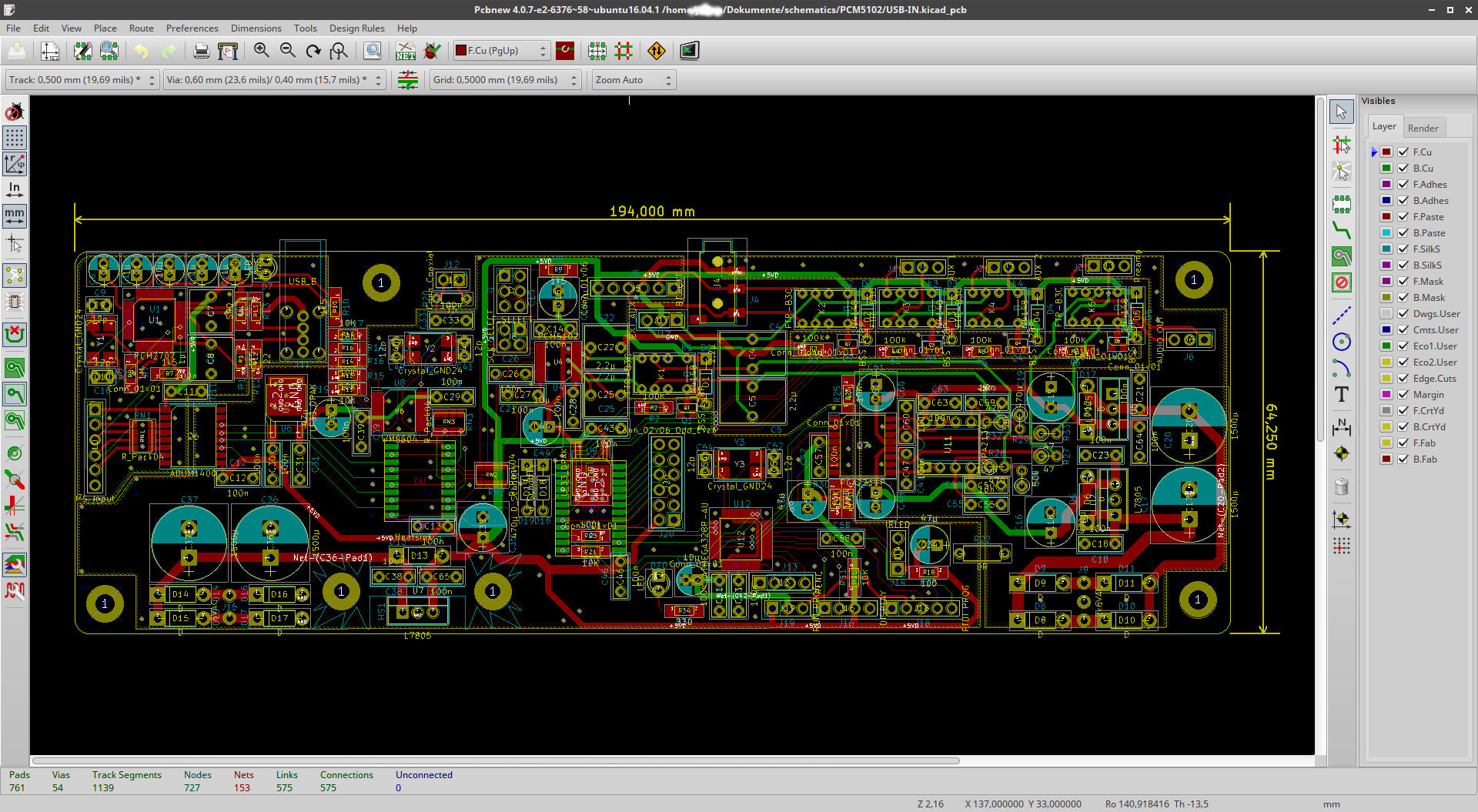Click the F.CrtYd layer color swatch

[1386, 411]
